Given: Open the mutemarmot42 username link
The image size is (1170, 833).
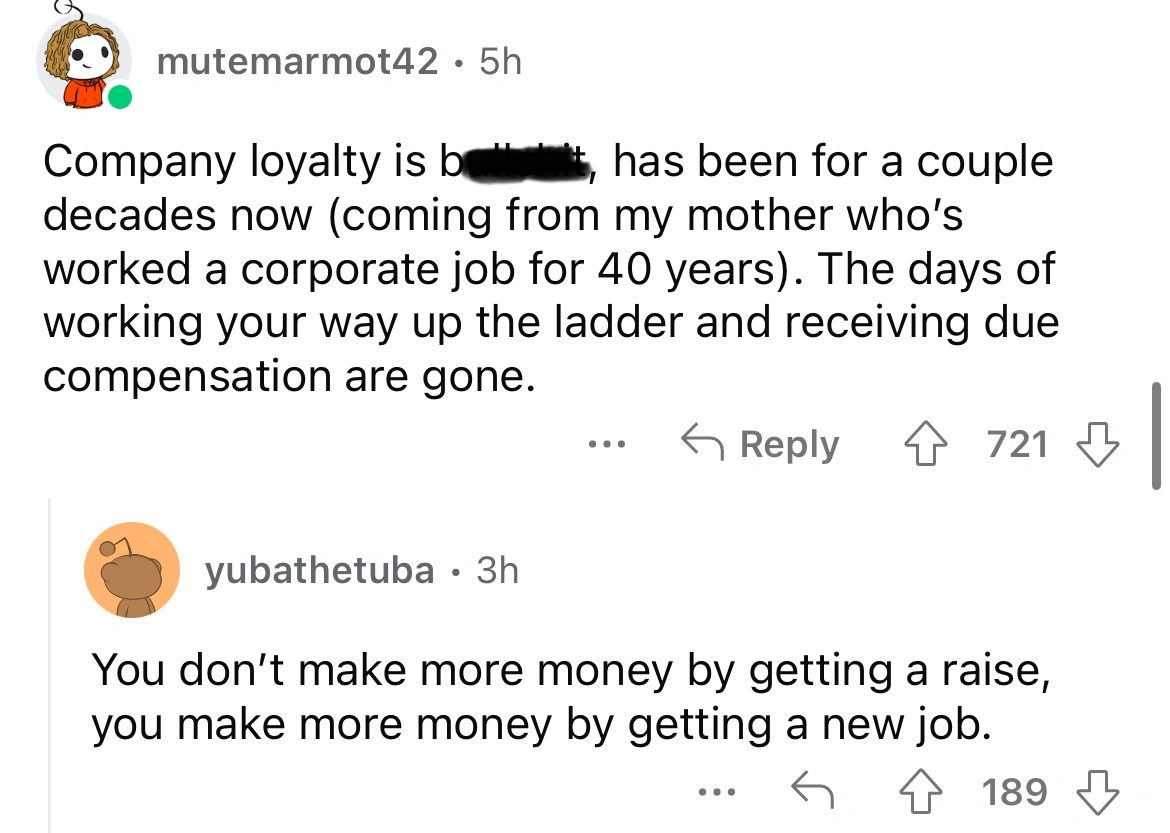Looking at the screenshot, I should click(298, 63).
